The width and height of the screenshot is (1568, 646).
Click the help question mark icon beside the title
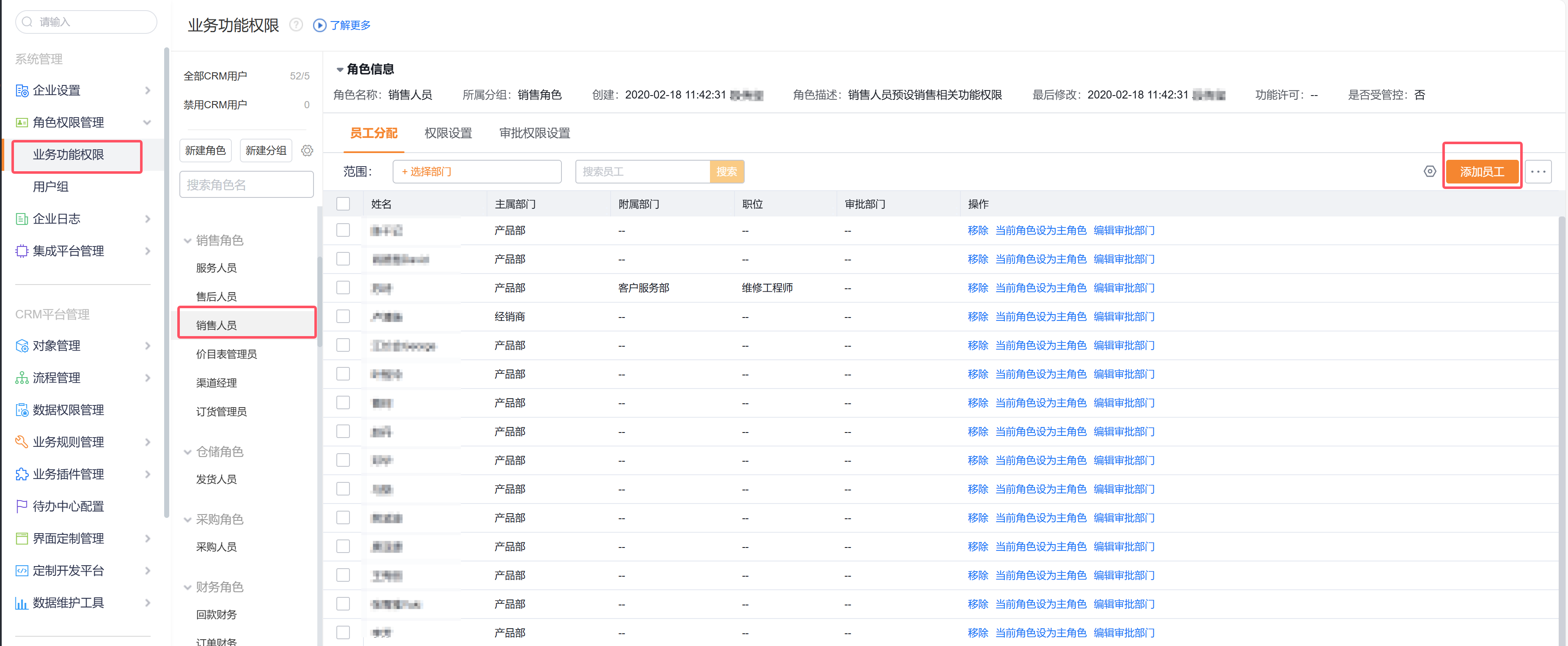coord(296,25)
